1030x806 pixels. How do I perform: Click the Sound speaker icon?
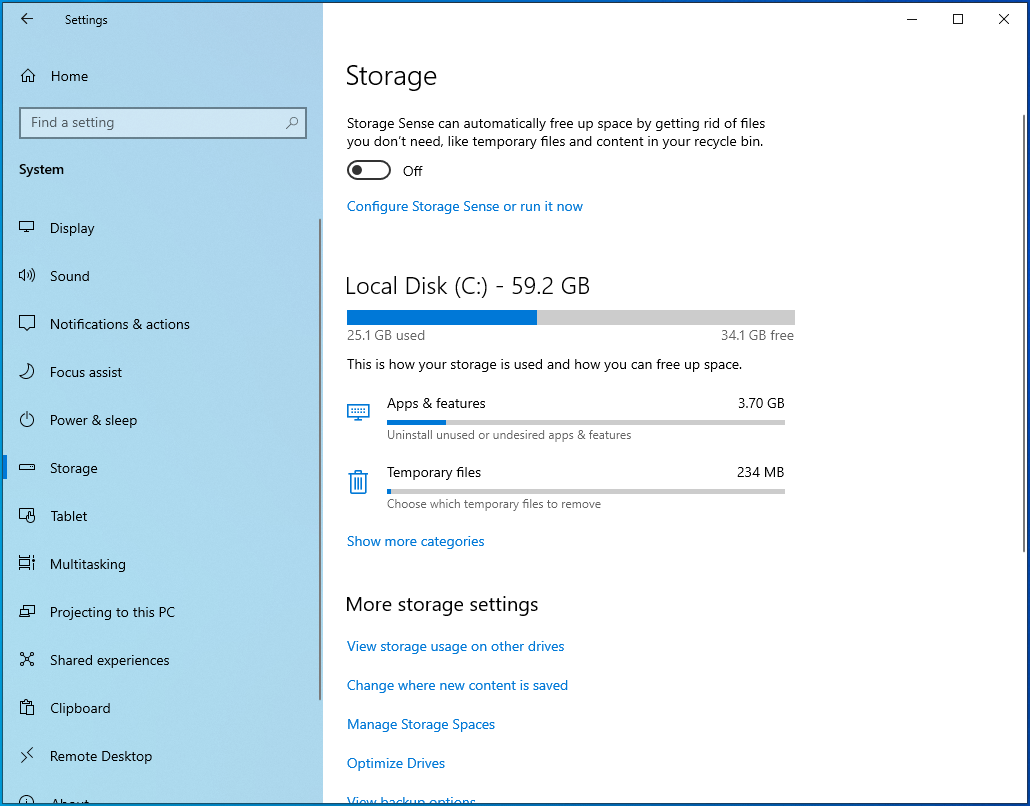point(28,276)
